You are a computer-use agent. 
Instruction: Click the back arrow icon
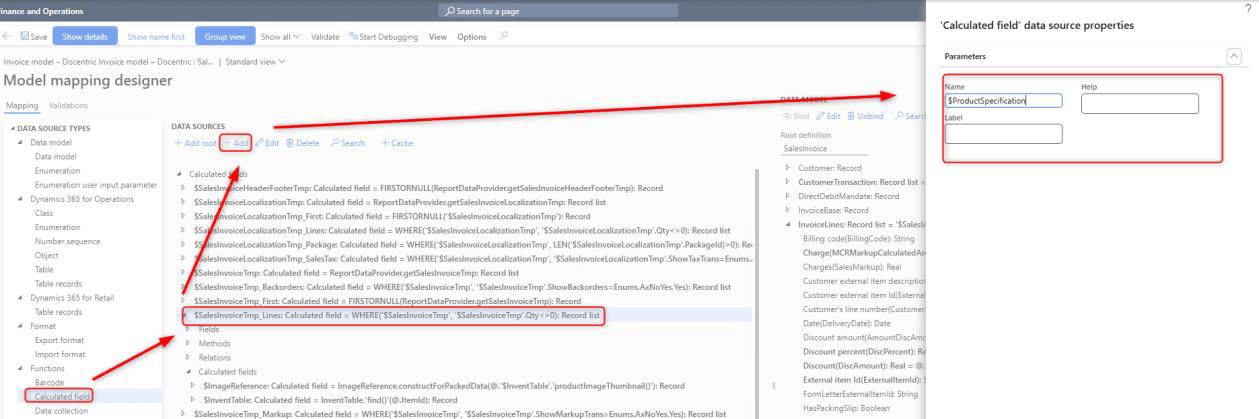point(7,37)
